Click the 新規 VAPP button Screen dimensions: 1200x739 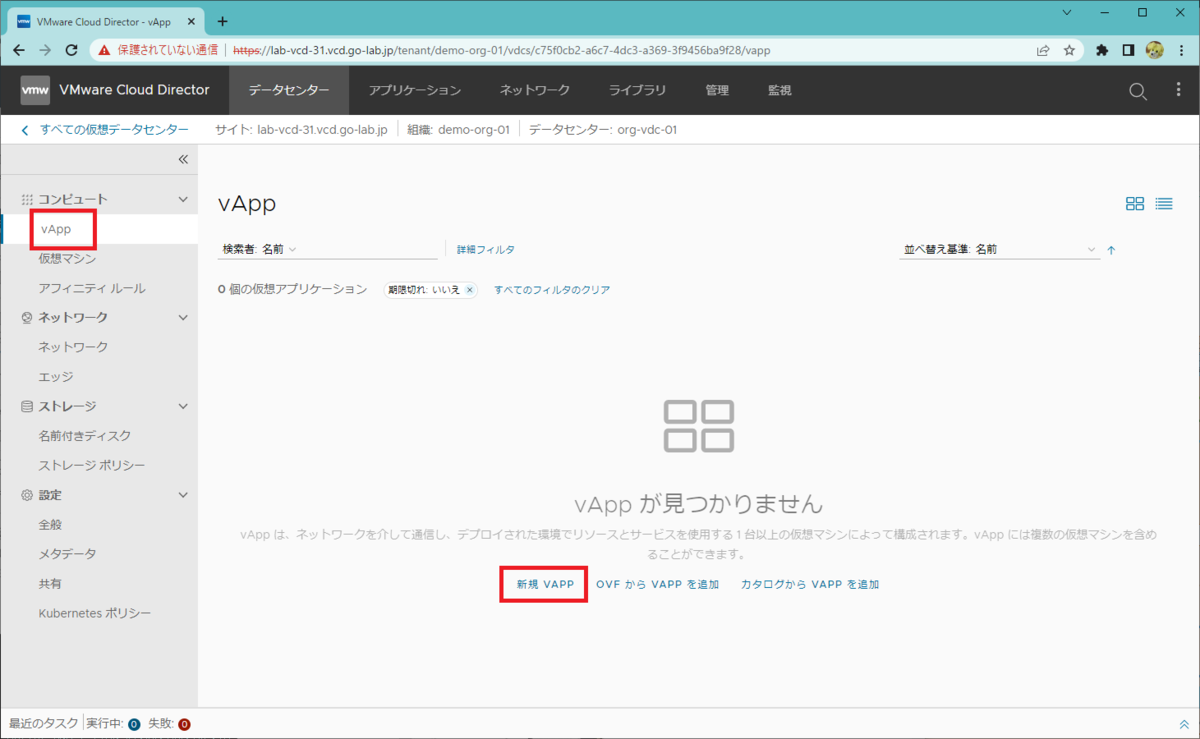click(x=544, y=584)
